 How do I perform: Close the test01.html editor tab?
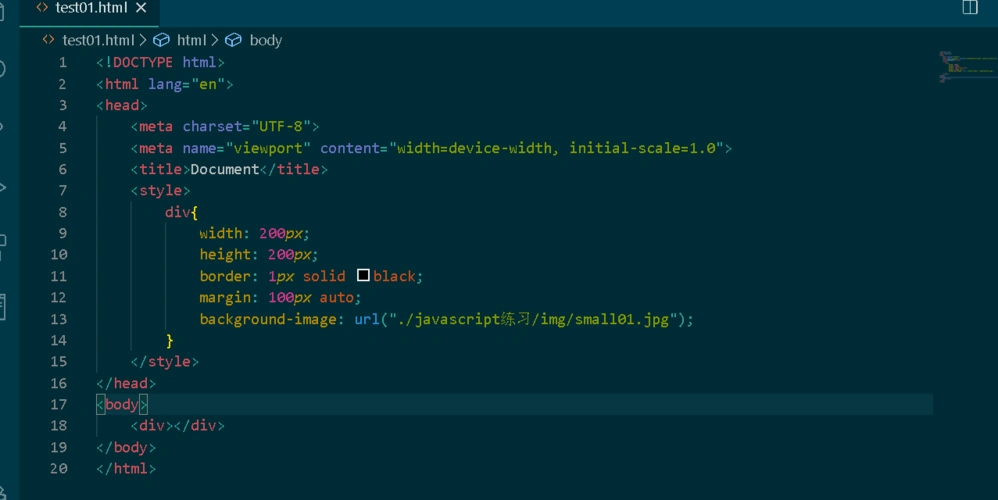(141, 8)
